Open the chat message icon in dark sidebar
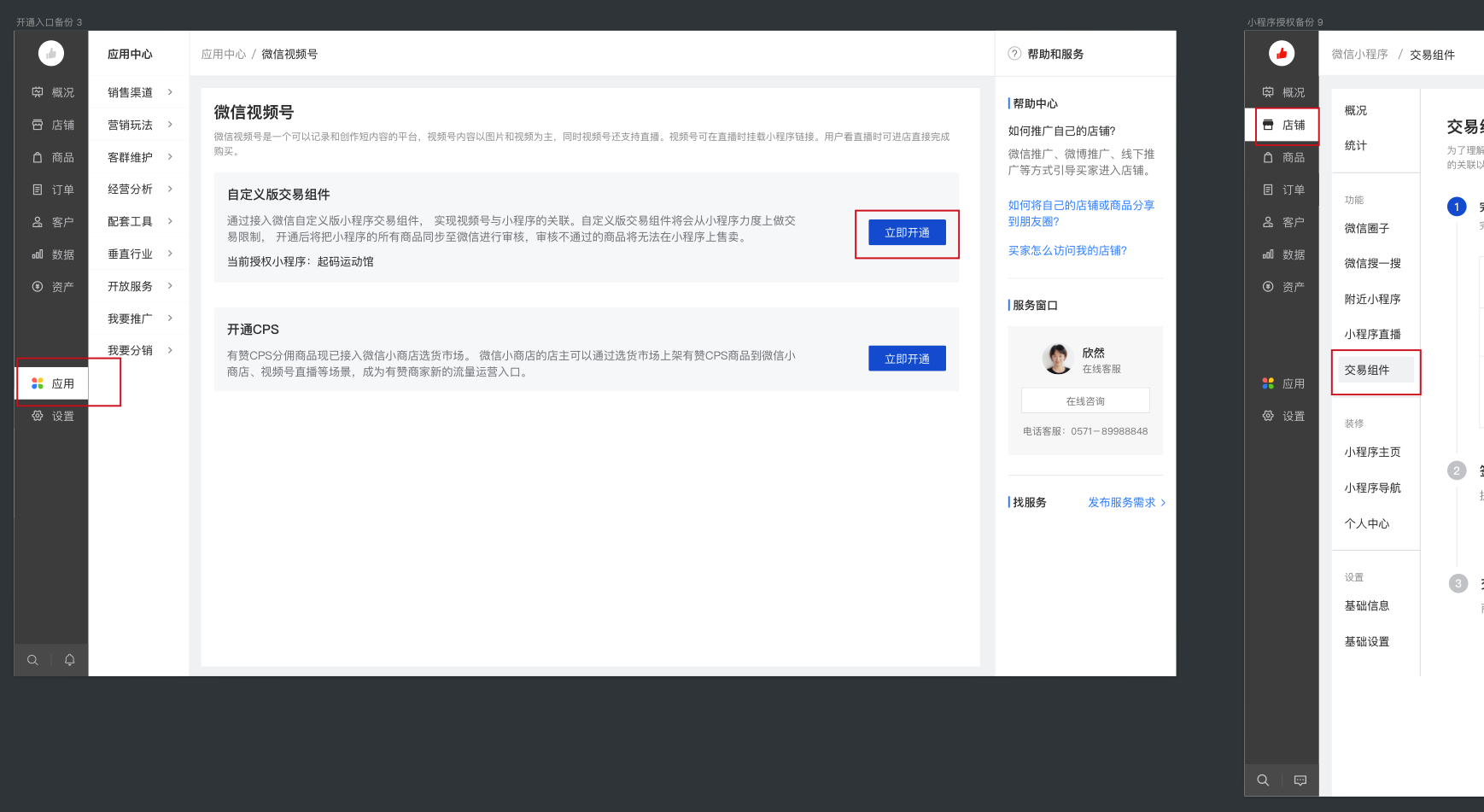Screen dimensions: 1484x812 pyautogui.click(x=1300, y=780)
